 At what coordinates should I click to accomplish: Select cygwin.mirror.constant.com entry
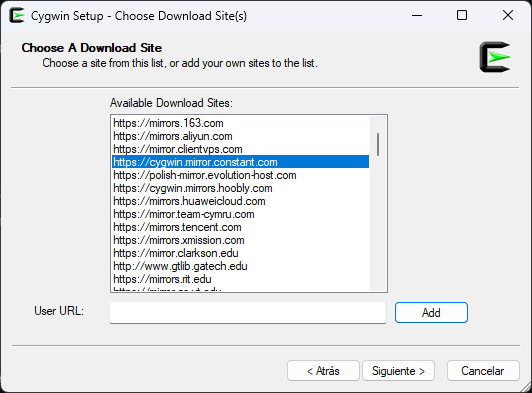(x=240, y=162)
